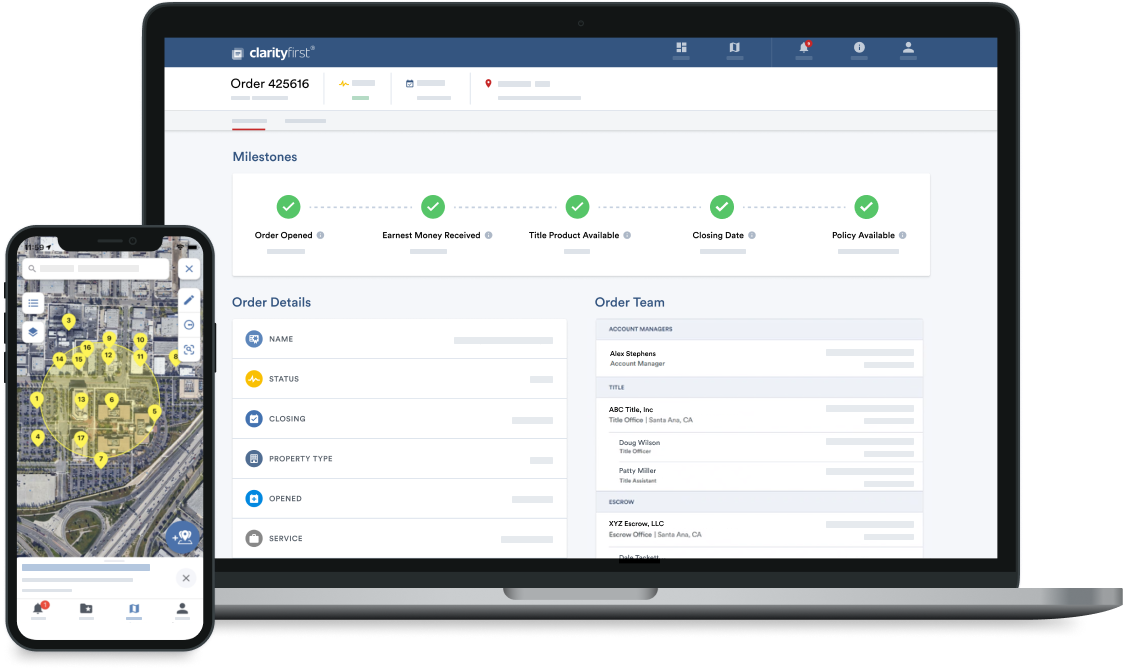Close the phone map search bar
This screenshot has height=670, width=1123.
point(189,269)
